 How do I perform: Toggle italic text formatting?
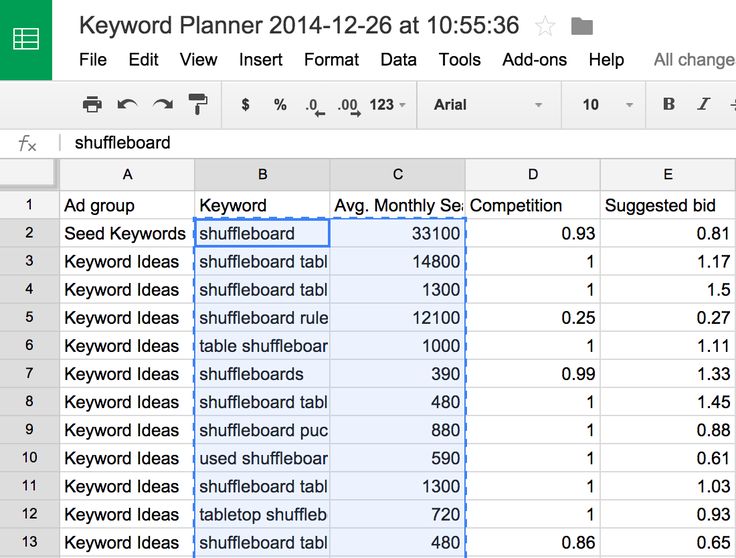pyautogui.click(x=704, y=104)
